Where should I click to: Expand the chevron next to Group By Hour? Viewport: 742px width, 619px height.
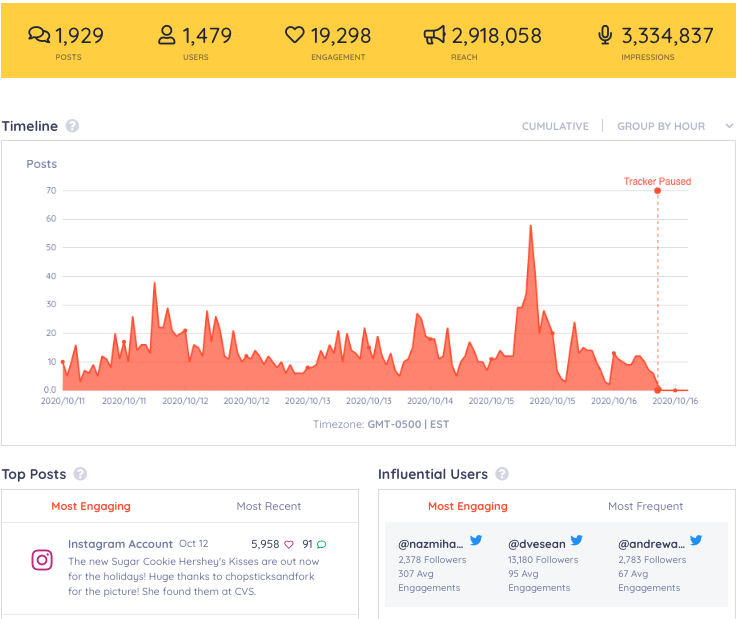tap(729, 126)
